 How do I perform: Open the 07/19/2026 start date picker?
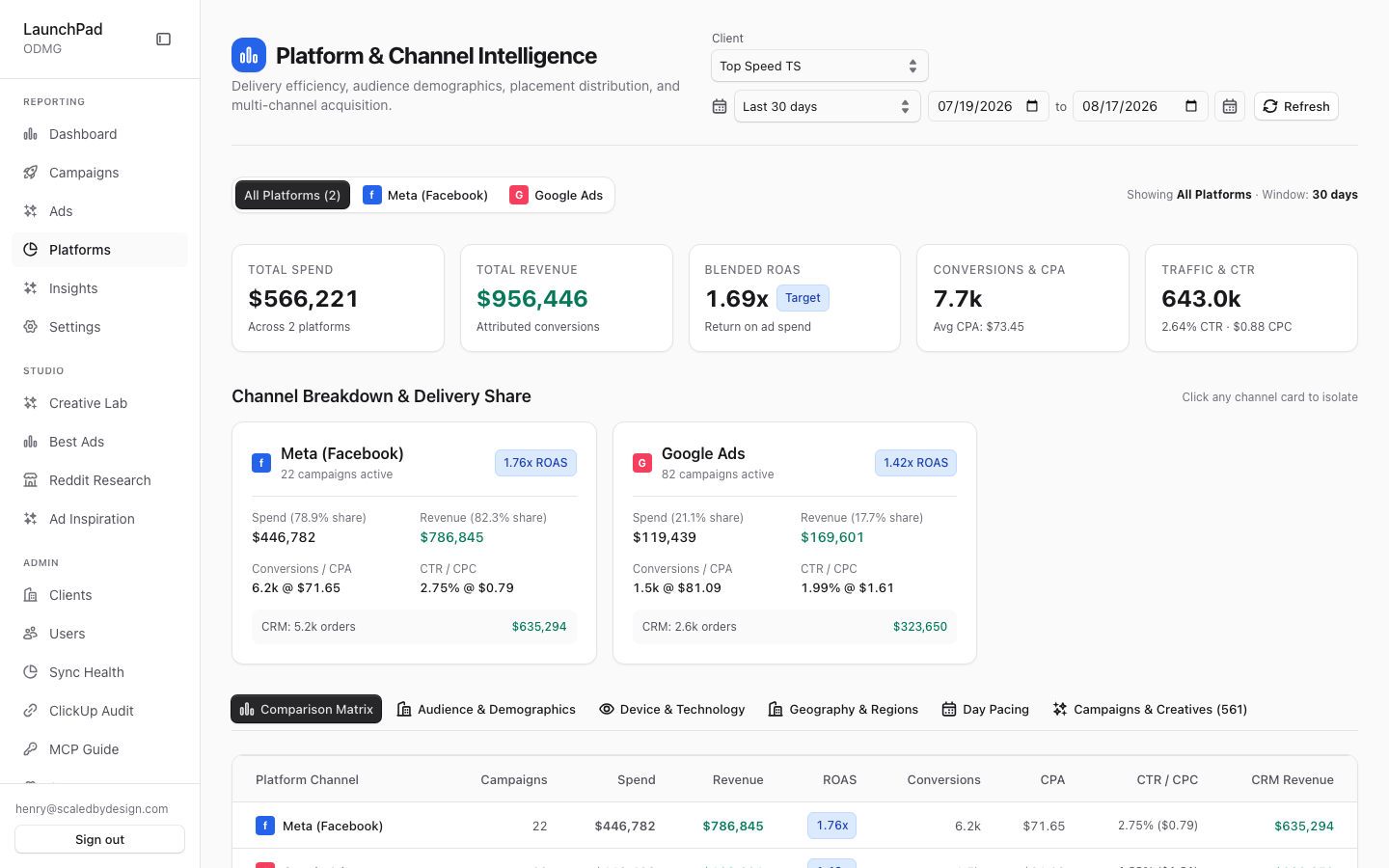click(x=988, y=106)
